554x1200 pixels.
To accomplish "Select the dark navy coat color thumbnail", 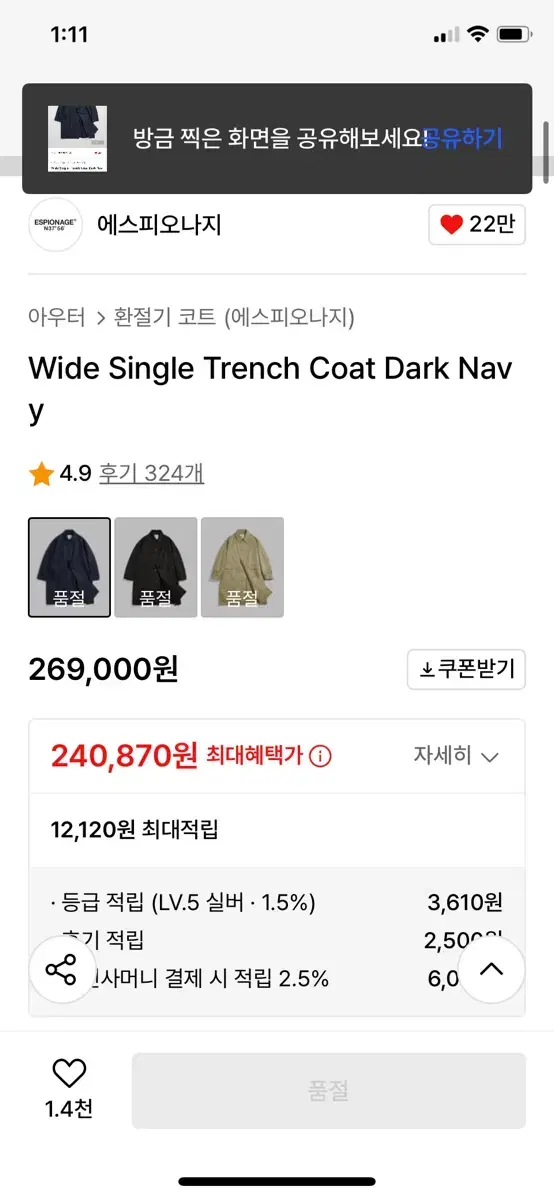I will tap(69, 567).
